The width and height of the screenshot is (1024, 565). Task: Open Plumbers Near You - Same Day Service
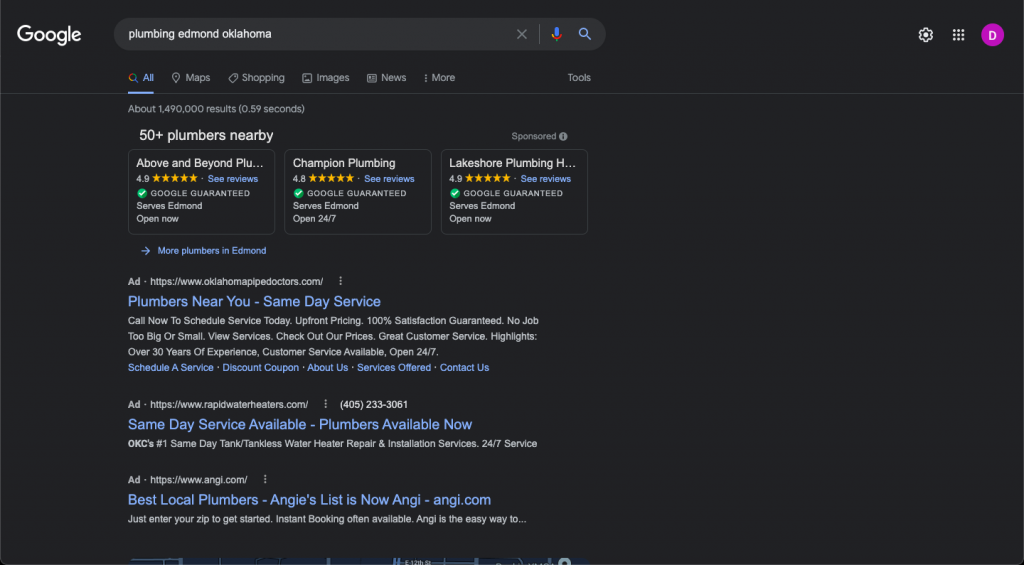254,301
